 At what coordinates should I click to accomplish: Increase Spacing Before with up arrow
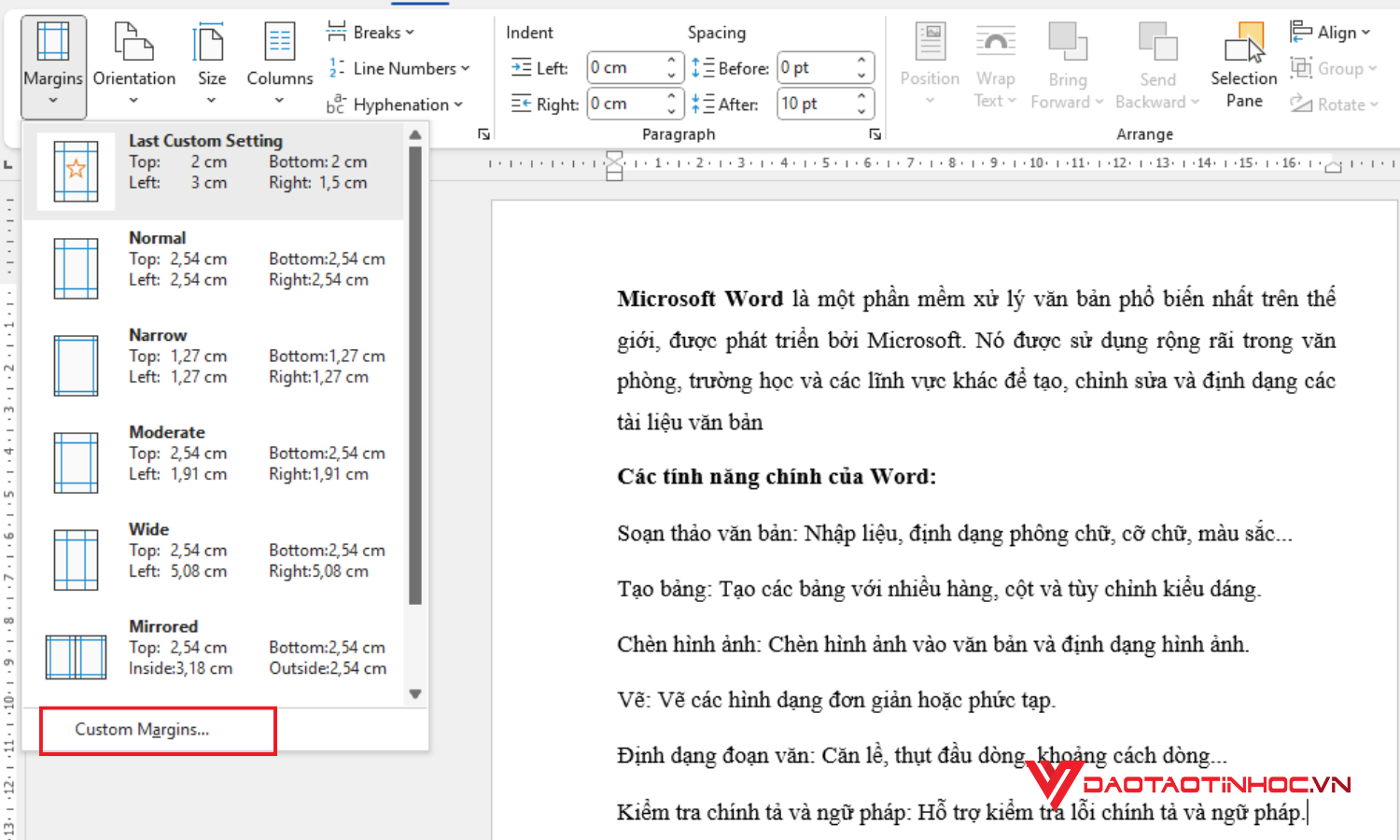coord(861,61)
